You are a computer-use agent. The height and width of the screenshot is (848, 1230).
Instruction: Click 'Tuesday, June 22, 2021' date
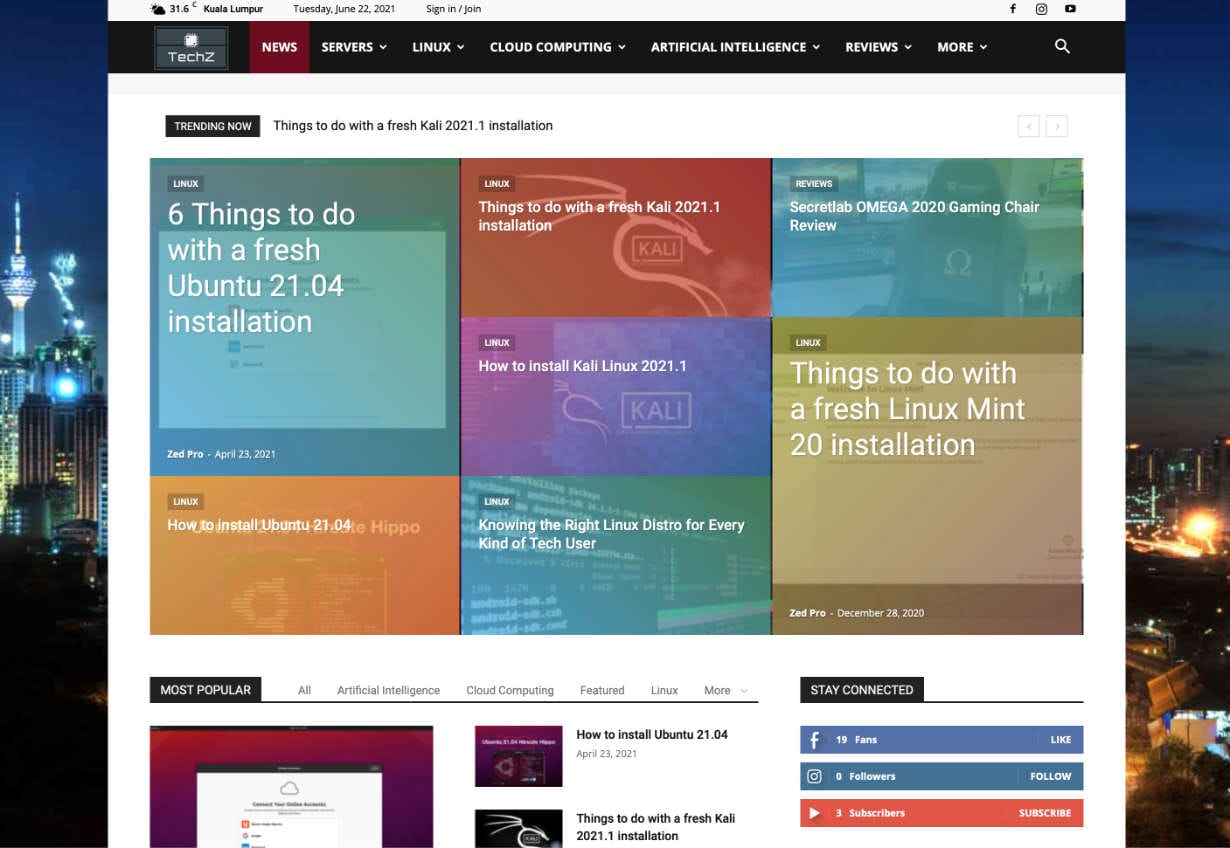pos(344,9)
